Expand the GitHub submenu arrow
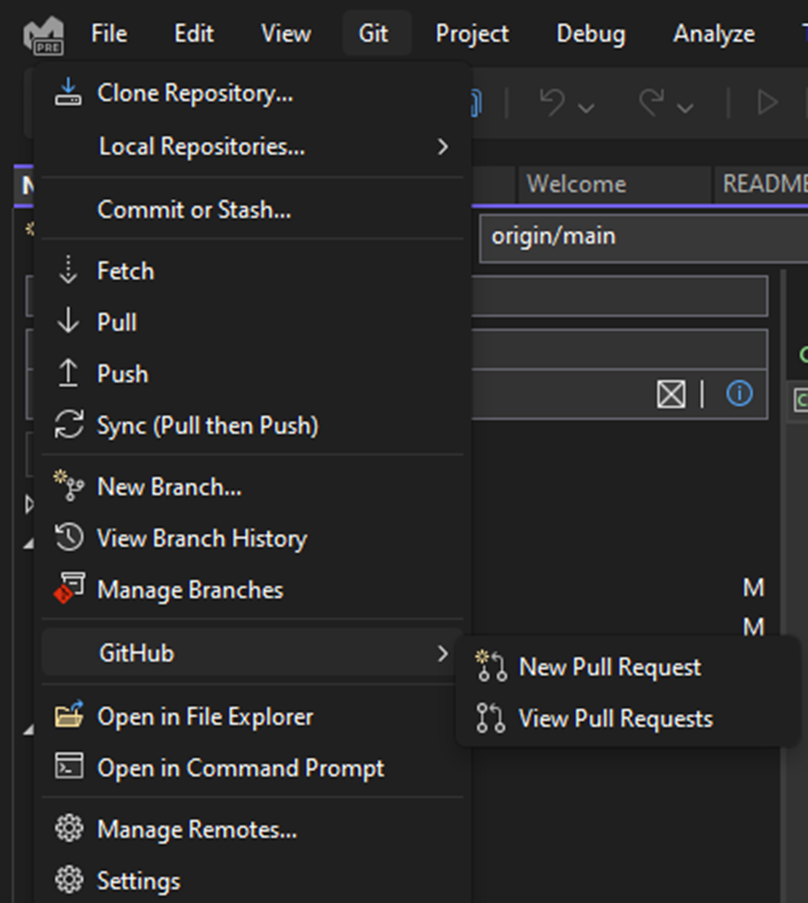808x903 pixels. 442,653
